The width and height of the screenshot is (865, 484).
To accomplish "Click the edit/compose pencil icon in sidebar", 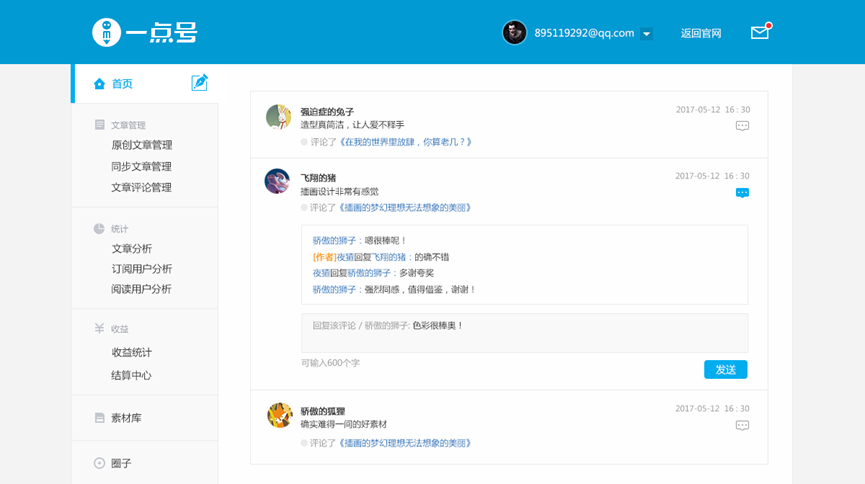I will [x=199, y=83].
